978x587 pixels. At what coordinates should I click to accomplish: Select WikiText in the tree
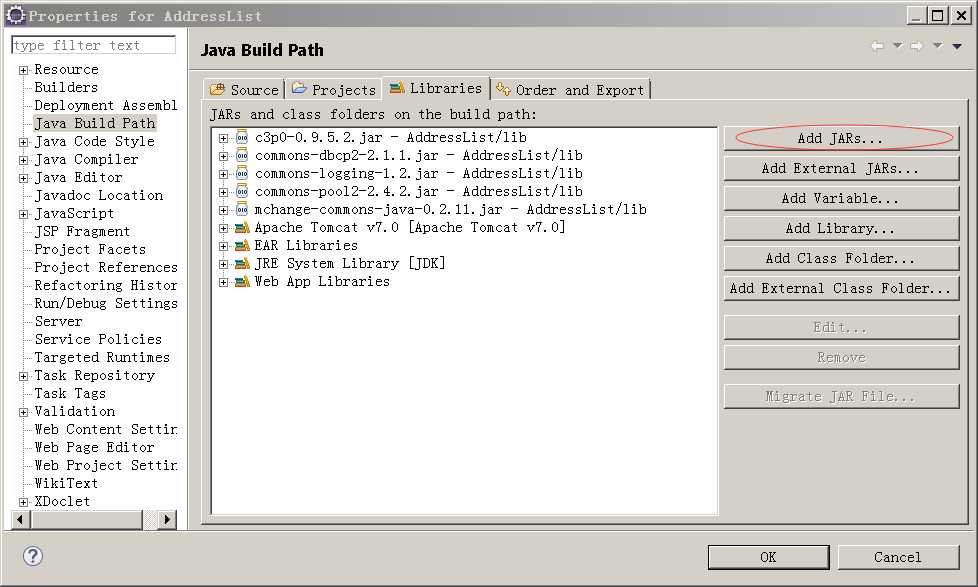pos(66,483)
